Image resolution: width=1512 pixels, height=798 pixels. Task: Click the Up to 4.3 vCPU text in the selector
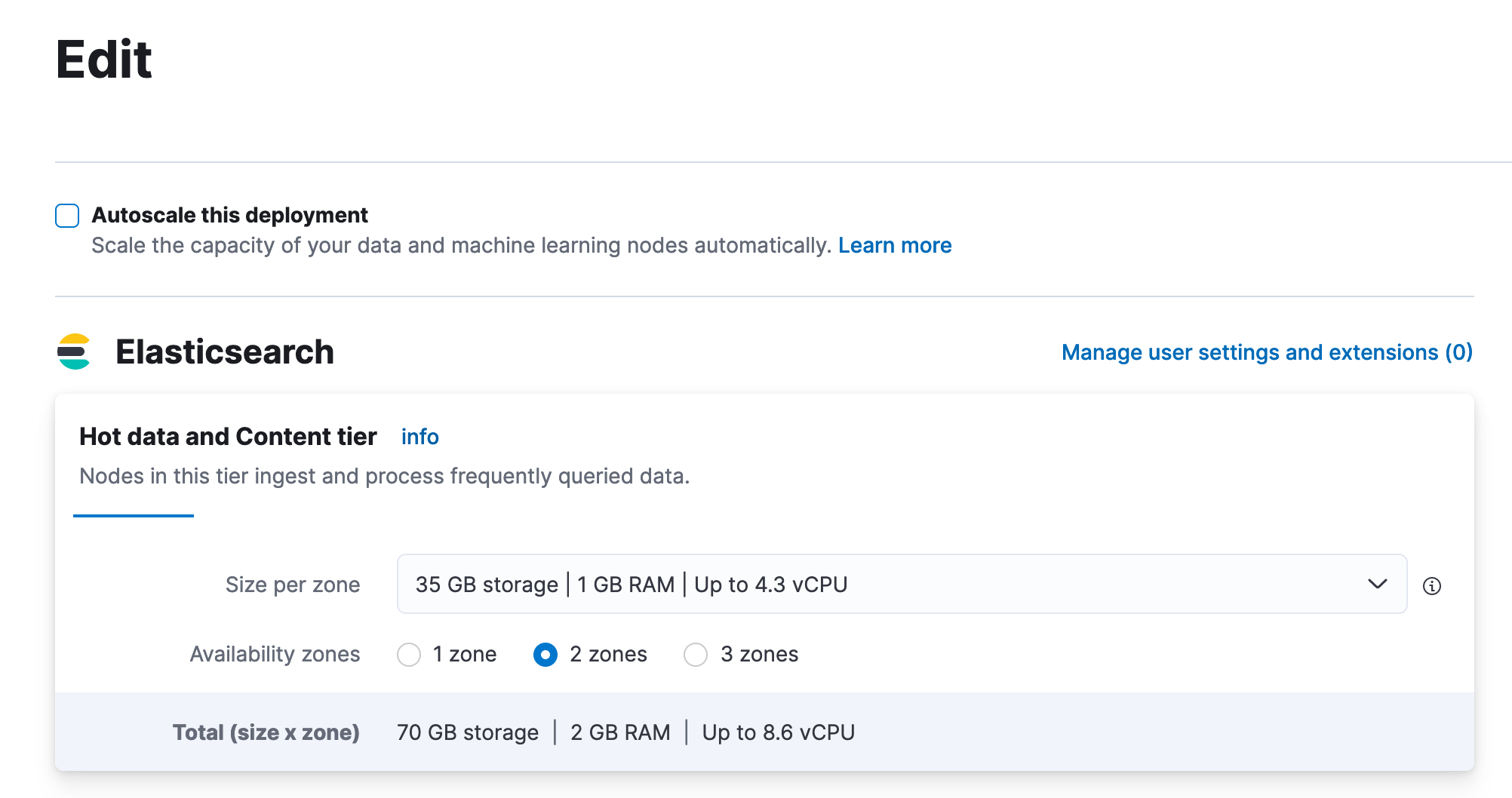coord(771,585)
